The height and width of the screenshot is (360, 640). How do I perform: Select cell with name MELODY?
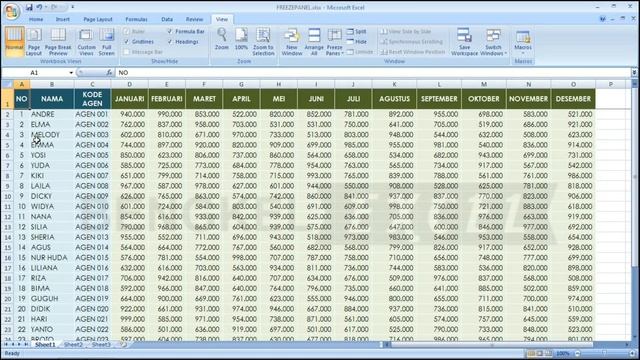tap(52, 135)
